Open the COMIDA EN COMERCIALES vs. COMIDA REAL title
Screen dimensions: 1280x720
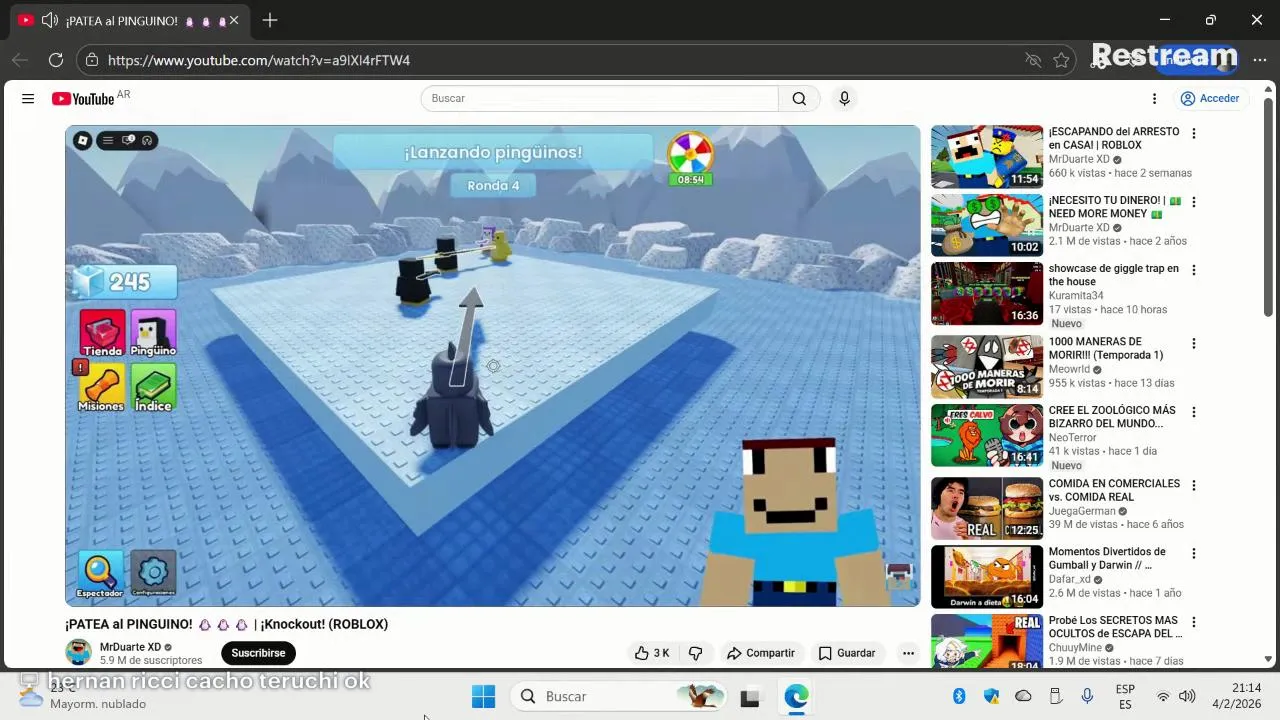pos(1114,490)
